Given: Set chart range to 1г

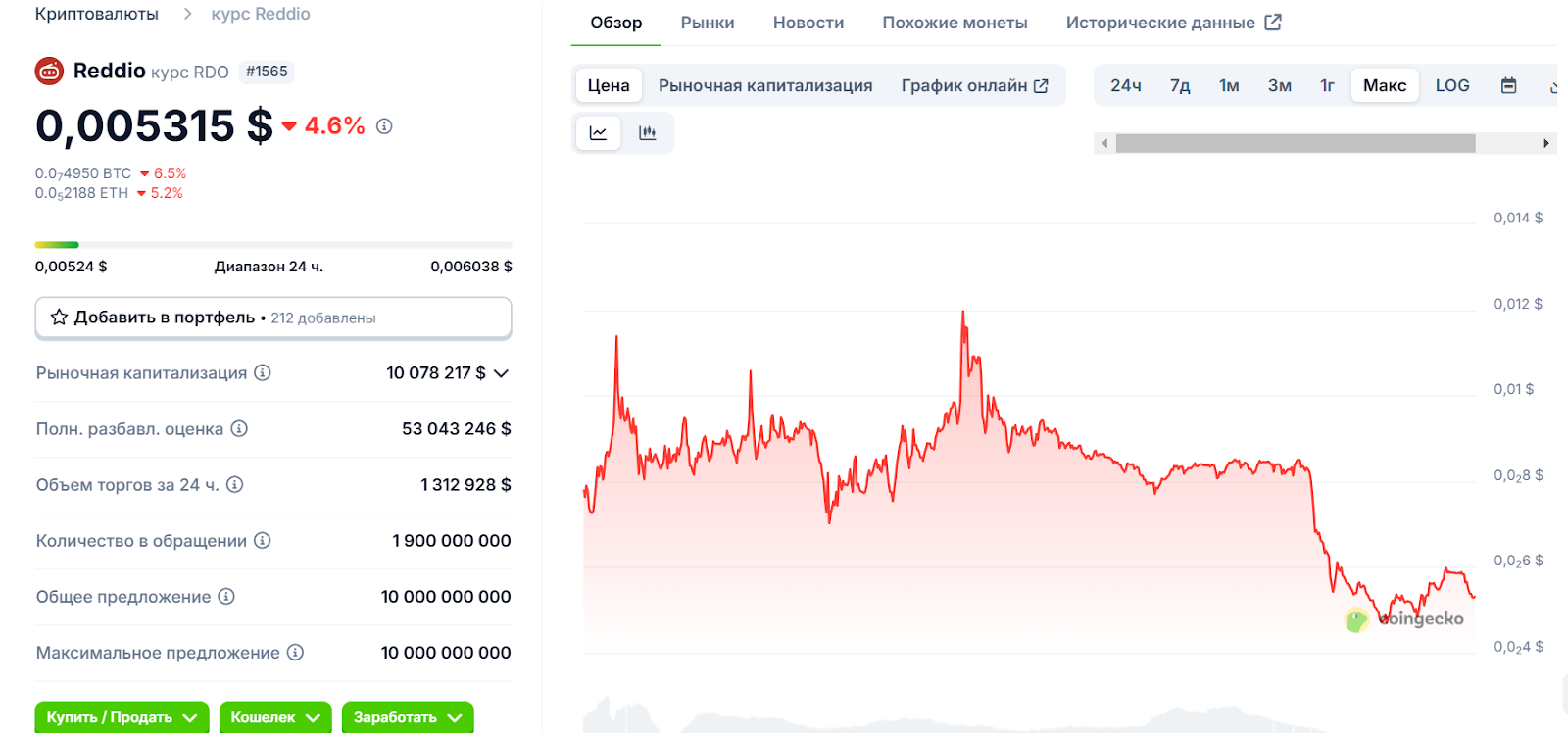Looking at the screenshot, I should pos(1327,86).
